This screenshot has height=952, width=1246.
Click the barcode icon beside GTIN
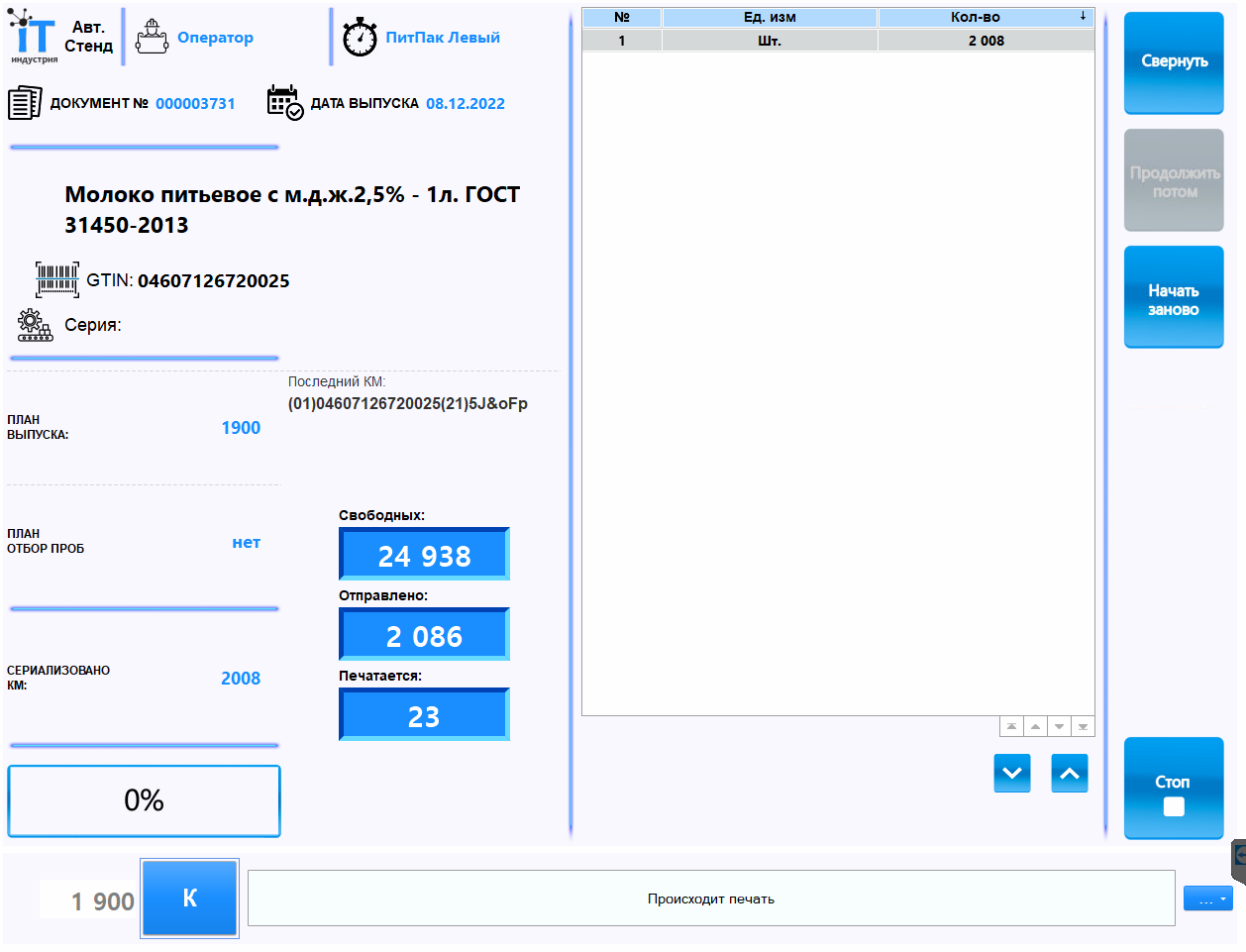click(57, 280)
